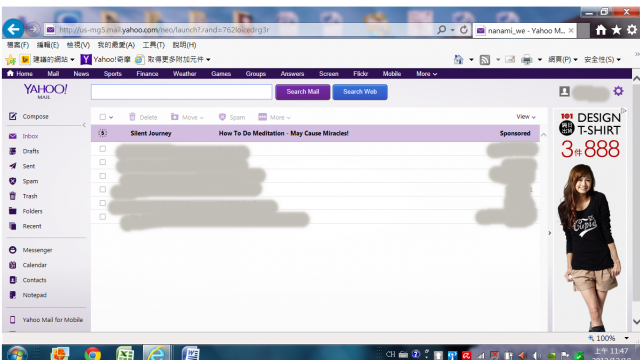Click the Messenger smiley icon

13,250
